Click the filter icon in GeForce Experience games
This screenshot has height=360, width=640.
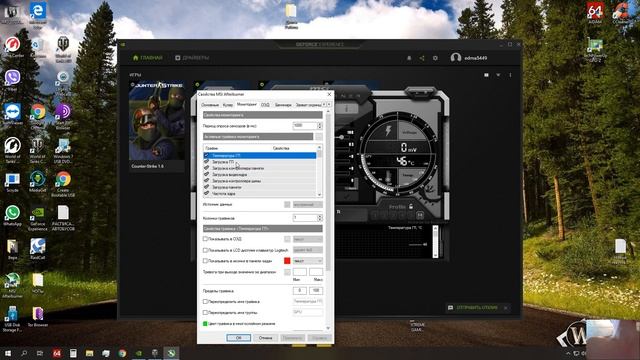coord(498,75)
